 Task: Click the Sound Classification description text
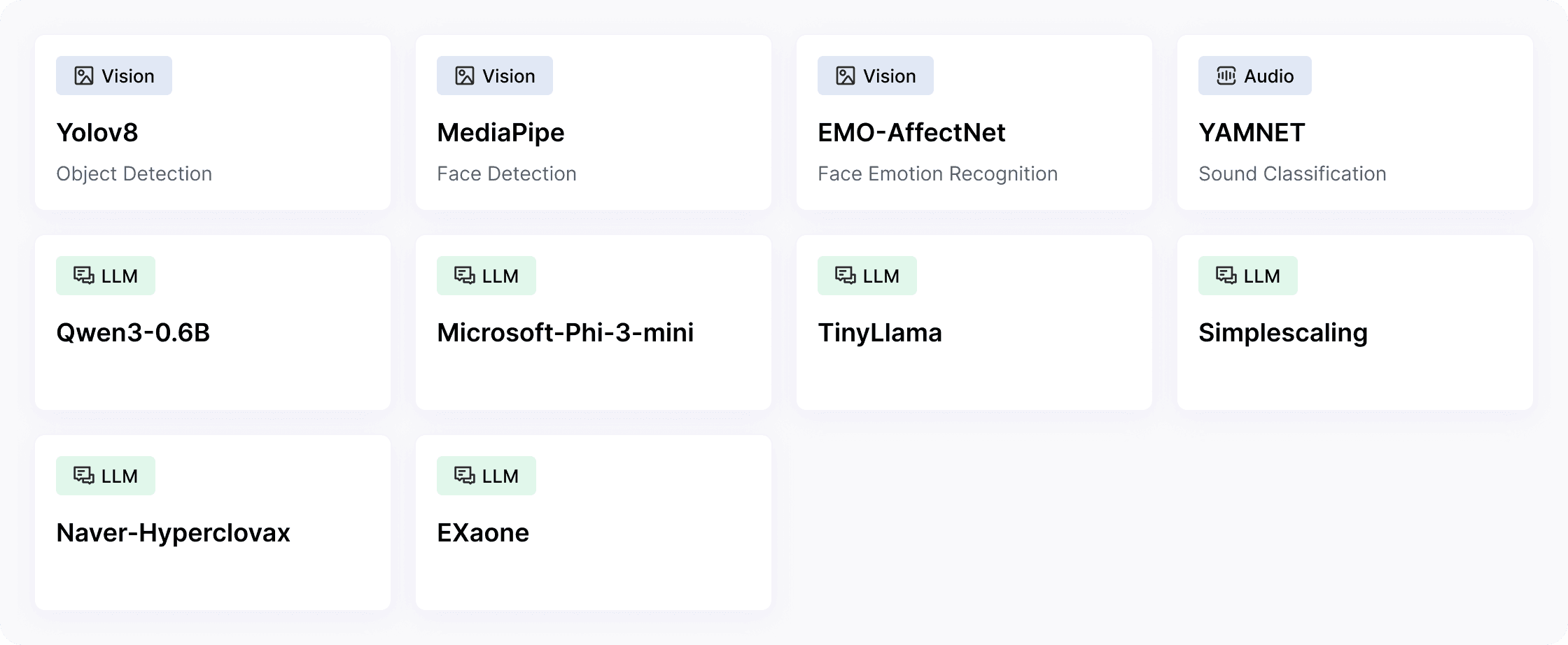pos(1292,173)
